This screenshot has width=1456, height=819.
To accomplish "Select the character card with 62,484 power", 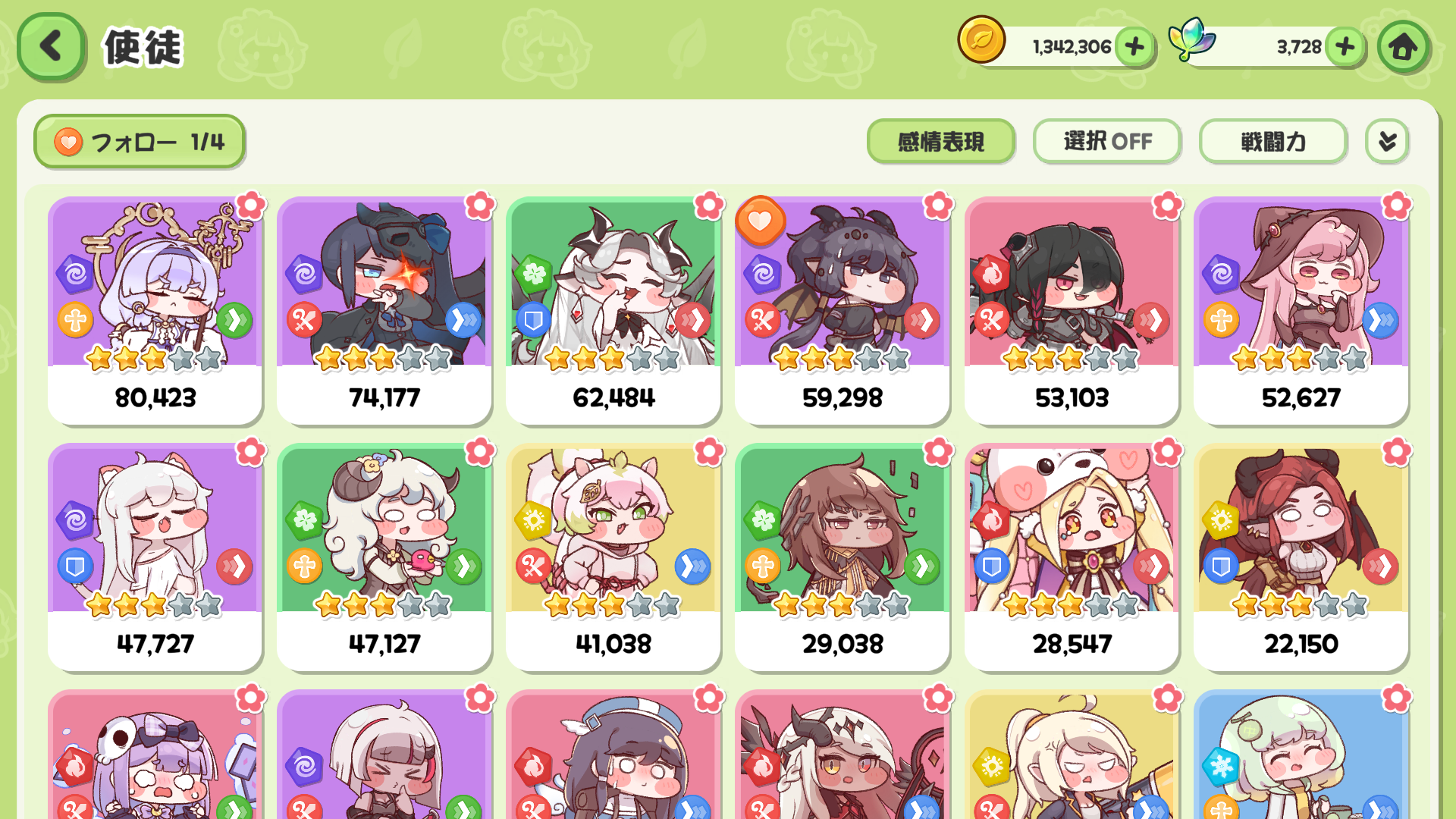I will [613, 311].
